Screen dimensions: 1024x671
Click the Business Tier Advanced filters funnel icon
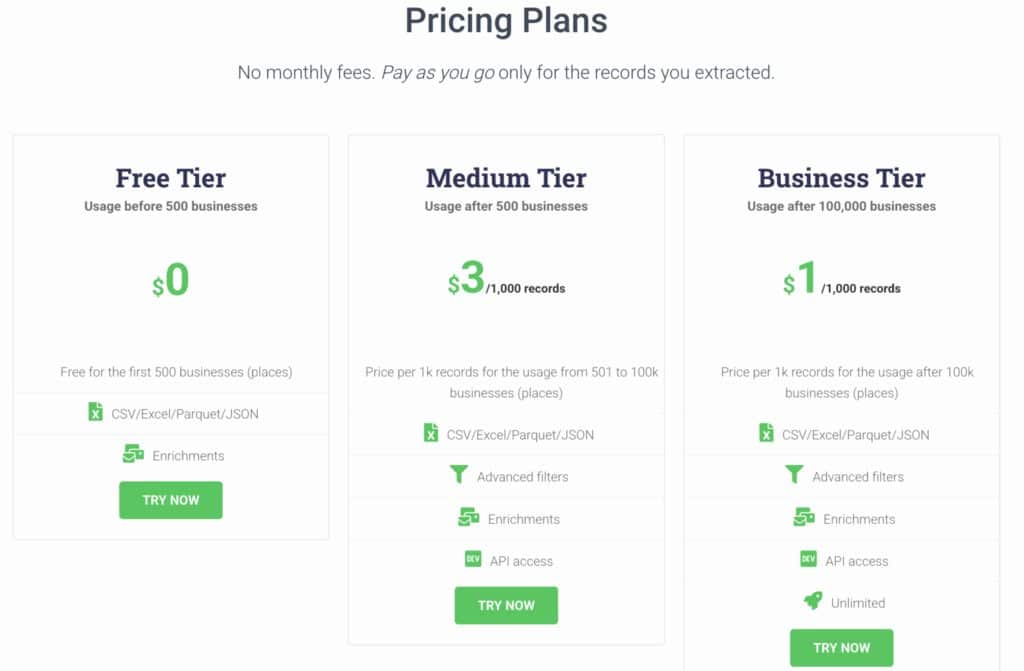[x=794, y=476]
